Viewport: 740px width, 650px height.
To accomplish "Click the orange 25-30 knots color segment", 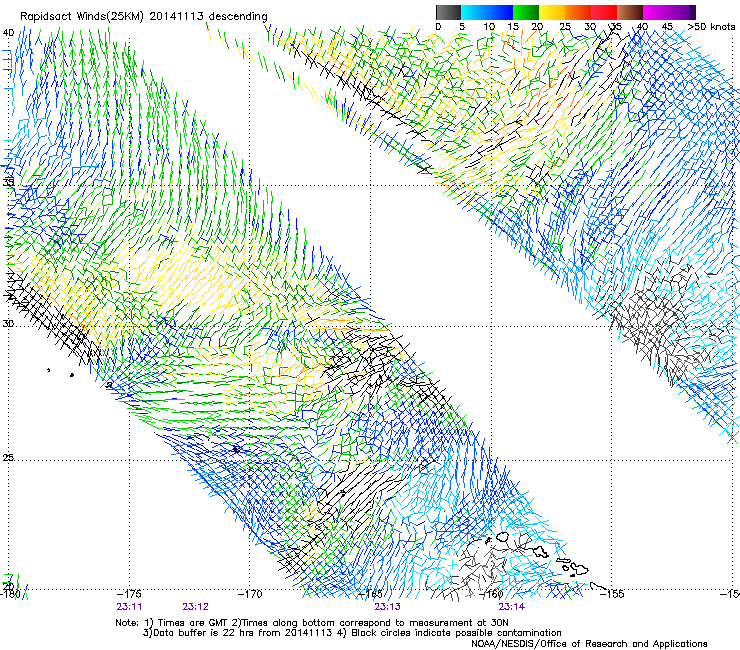I will (579, 12).
